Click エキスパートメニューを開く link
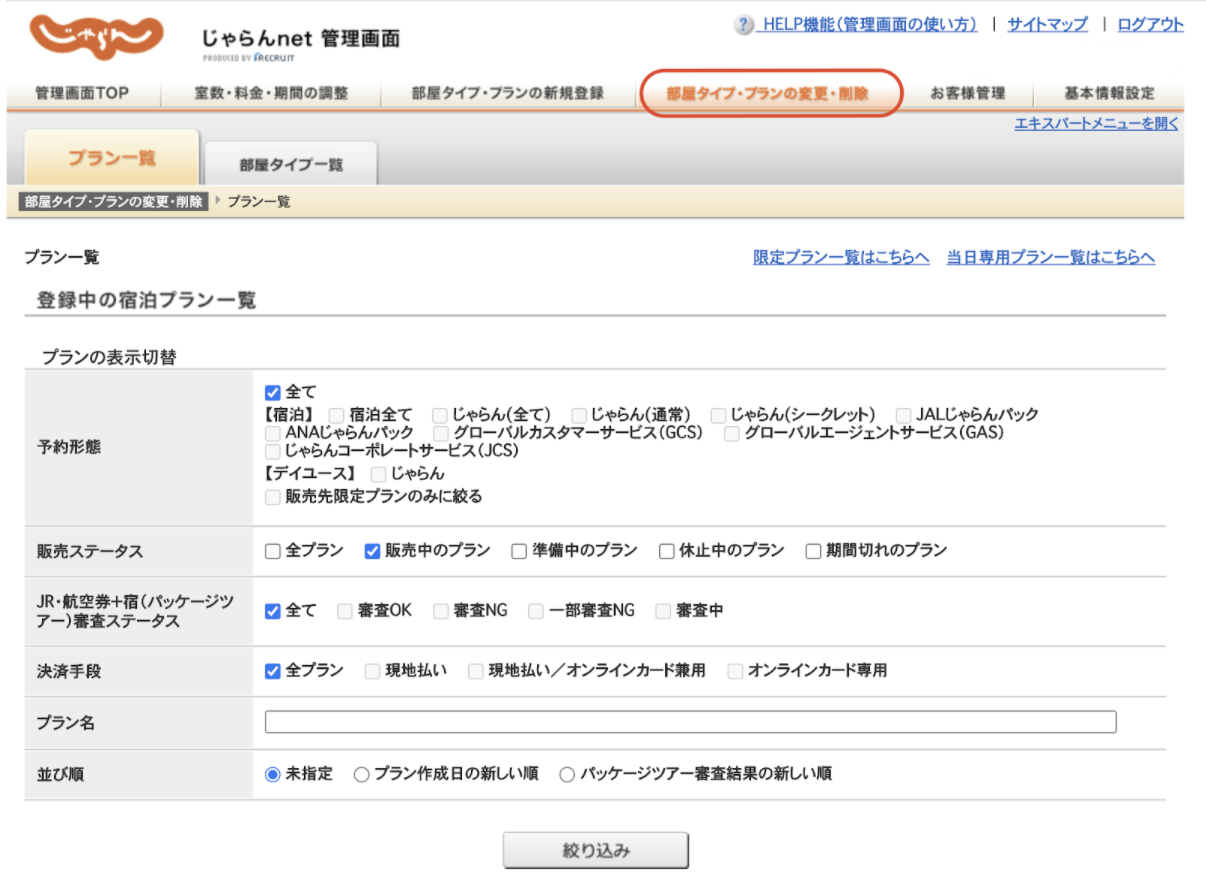1206x881 pixels. coord(1096,124)
